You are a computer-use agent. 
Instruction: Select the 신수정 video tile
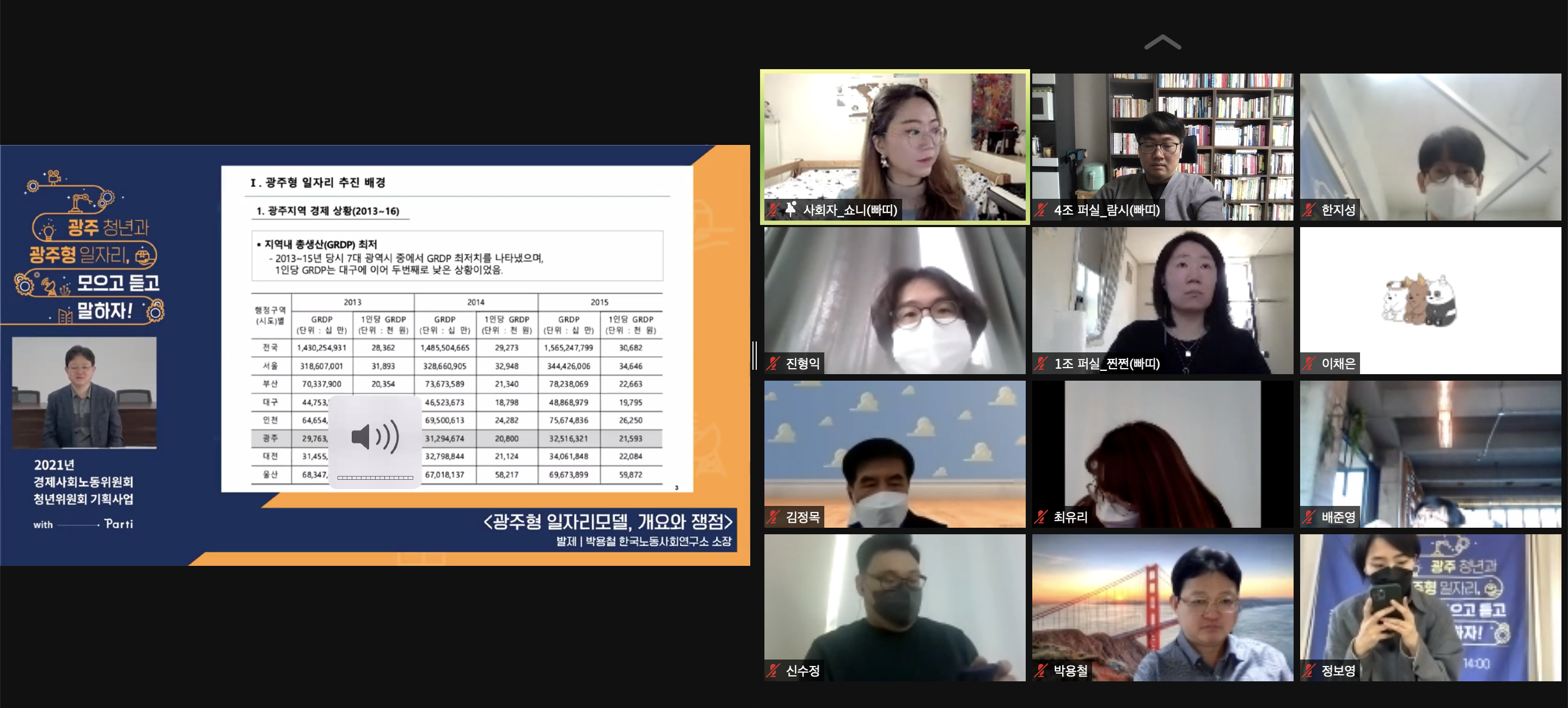pos(895,608)
